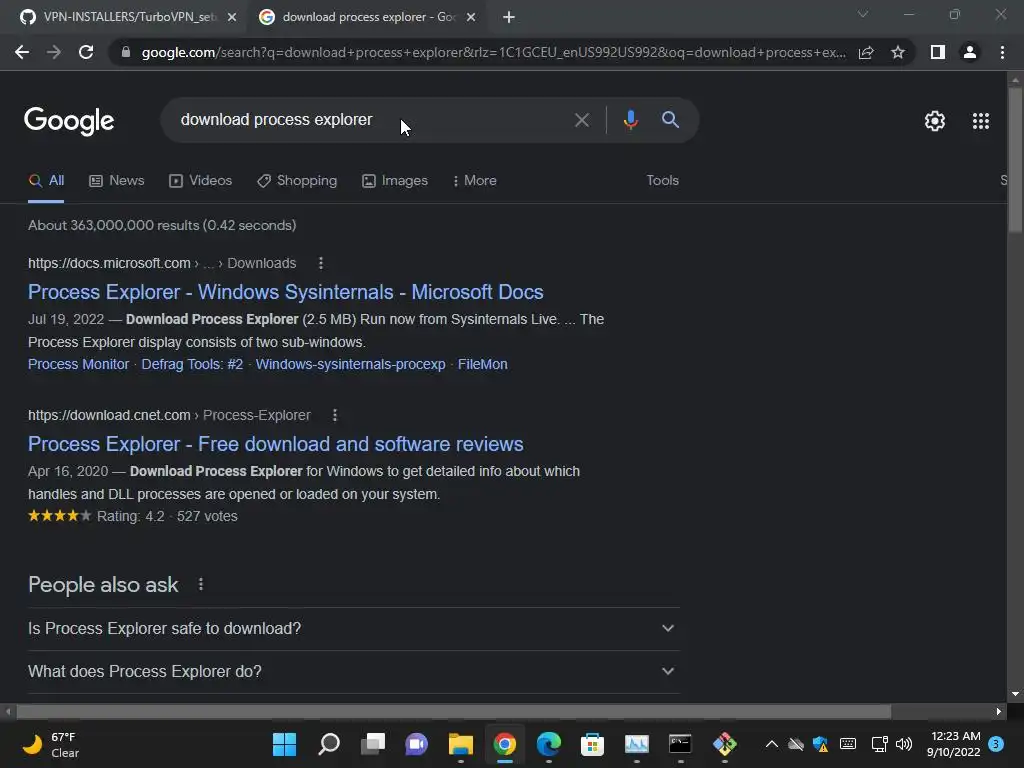Click the browser forward arrow
The width and height of the screenshot is (1024, 768).
tap(54, 52)
